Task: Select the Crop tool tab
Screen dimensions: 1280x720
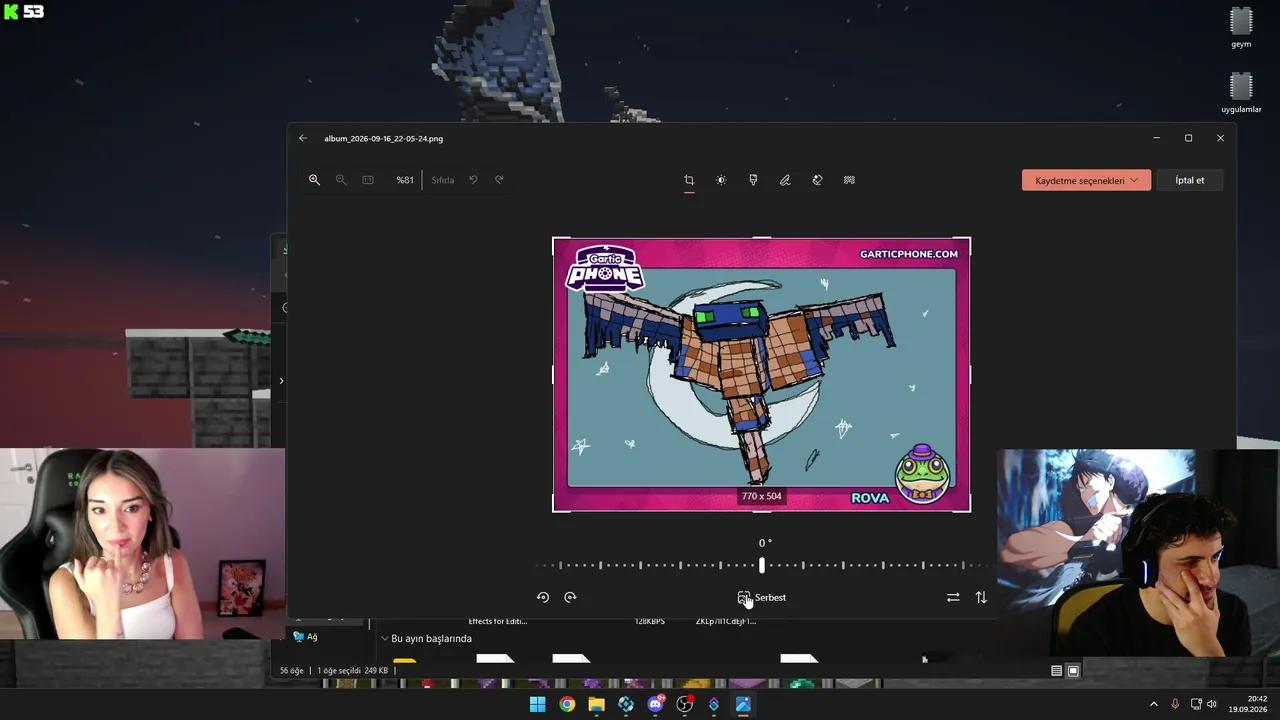Action: [x=689, y=180]
